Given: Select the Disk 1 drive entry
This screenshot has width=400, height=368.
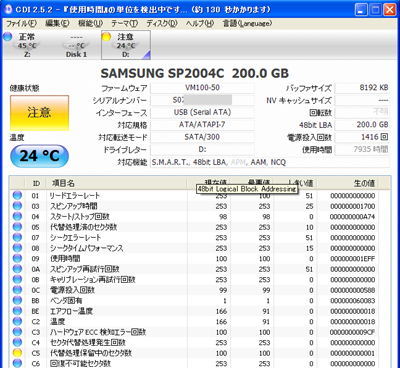Looking at the screenshot, I should 76,45.
